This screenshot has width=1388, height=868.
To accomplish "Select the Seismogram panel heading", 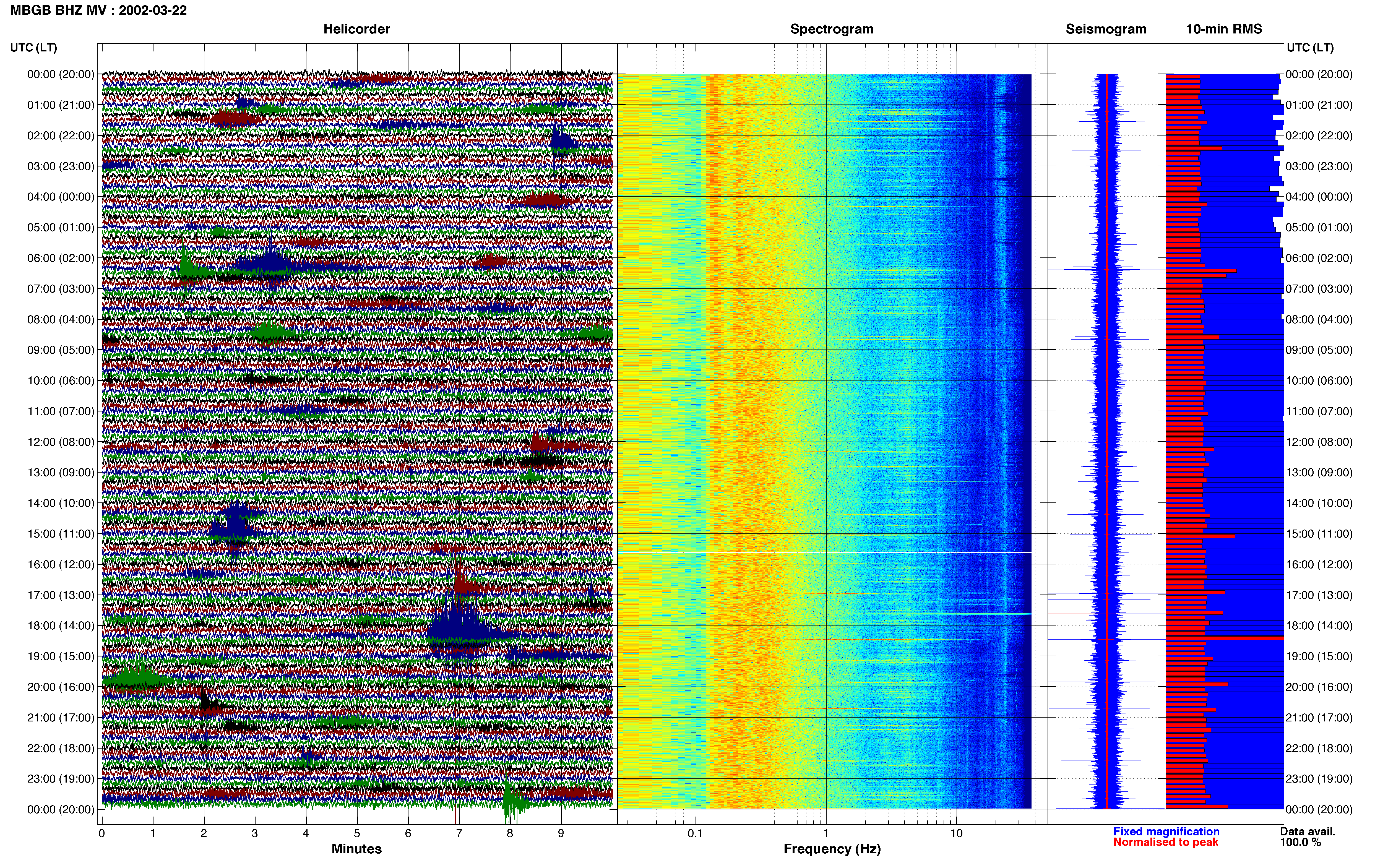I will coord(1106,29).
